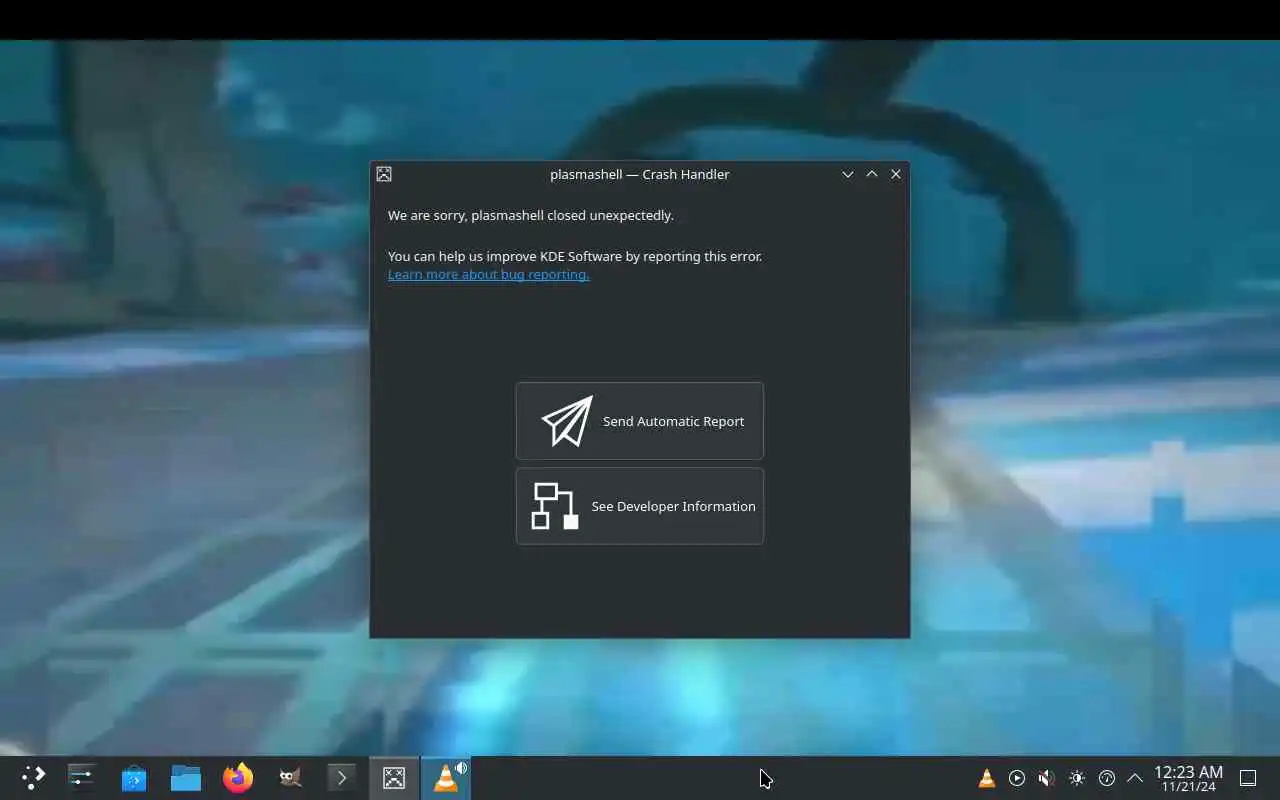
Task: Click the paper plane icon
Action: coord(567,421)
